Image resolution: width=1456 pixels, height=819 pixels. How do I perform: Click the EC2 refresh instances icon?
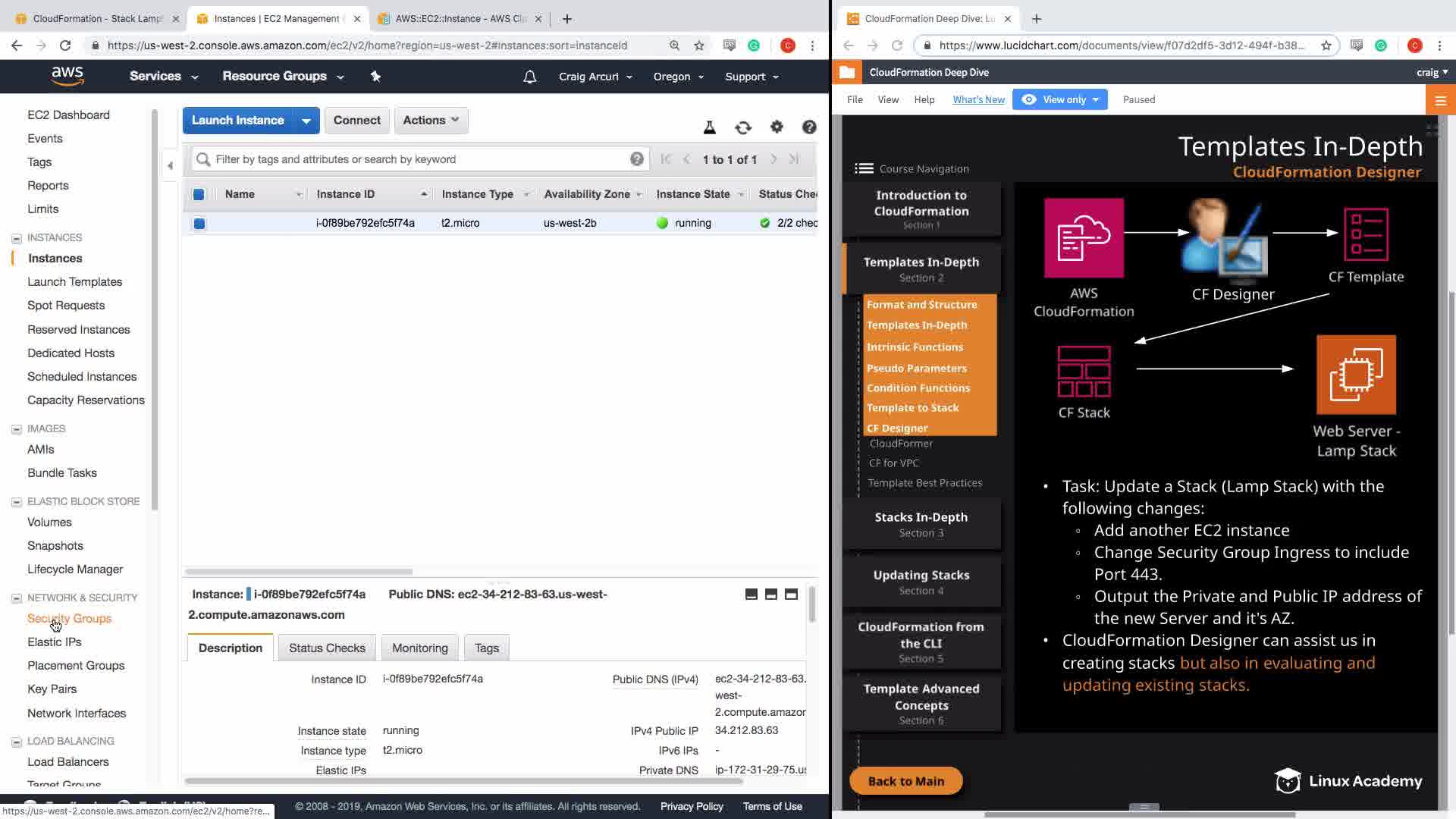tap(743, 127)
